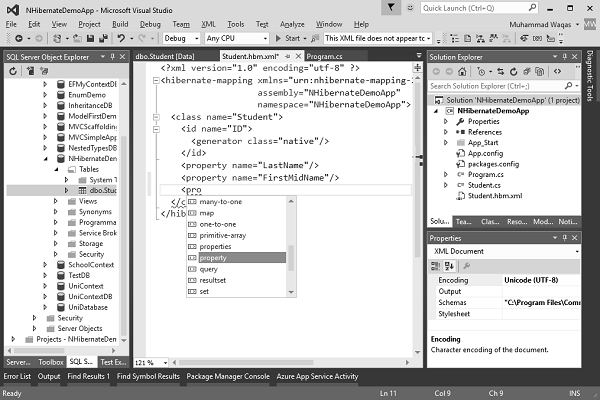
Task: Open the Analyze menu
Action: tap(292, 24)
